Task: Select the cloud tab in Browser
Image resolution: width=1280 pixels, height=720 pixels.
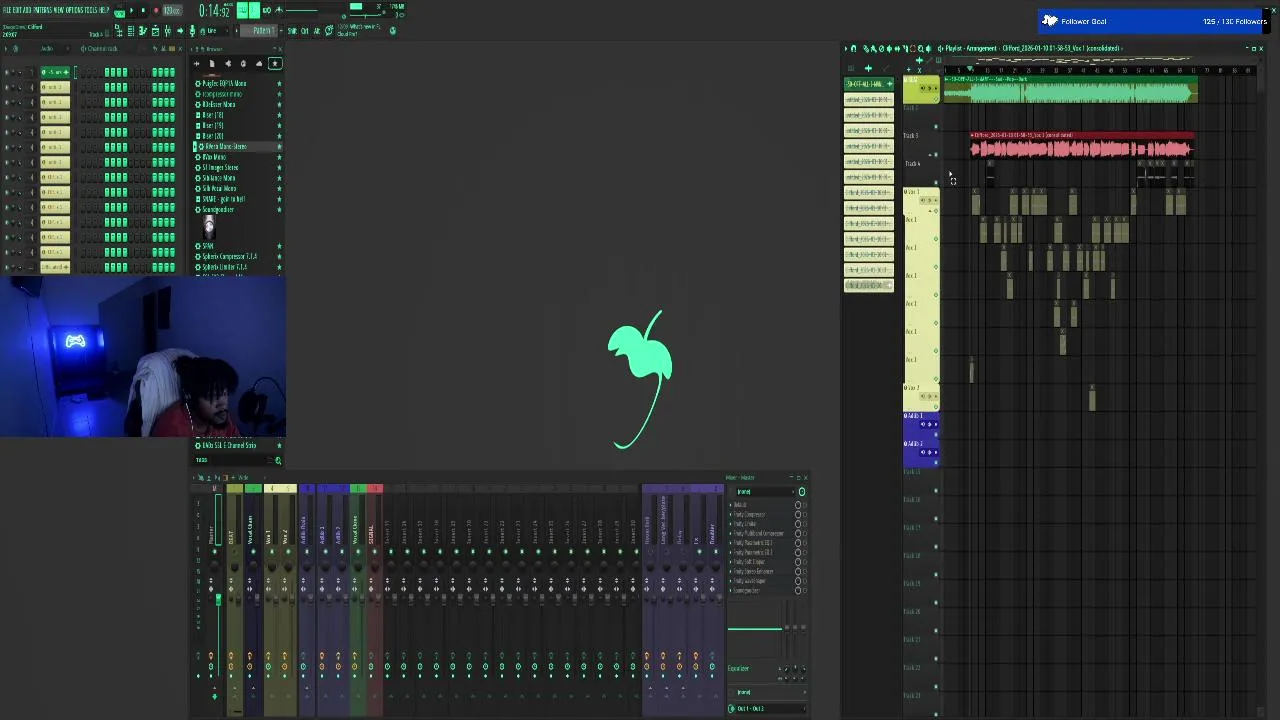Action: [x=259, y=63]
